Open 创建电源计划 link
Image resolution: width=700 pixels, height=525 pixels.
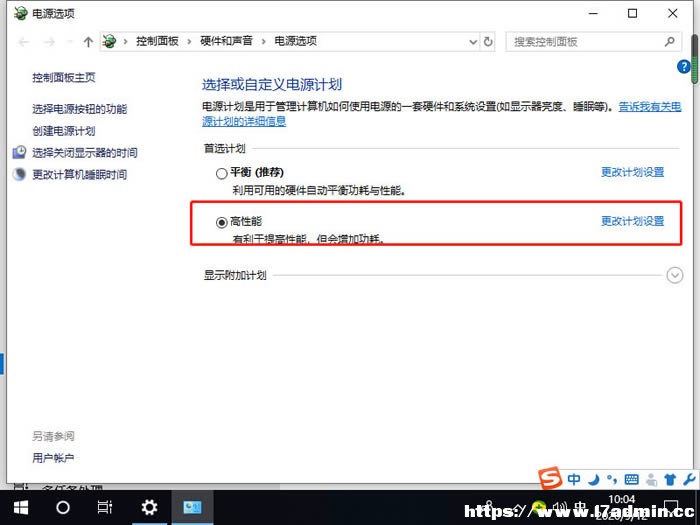pyautogui.click(x=64, y=131)
